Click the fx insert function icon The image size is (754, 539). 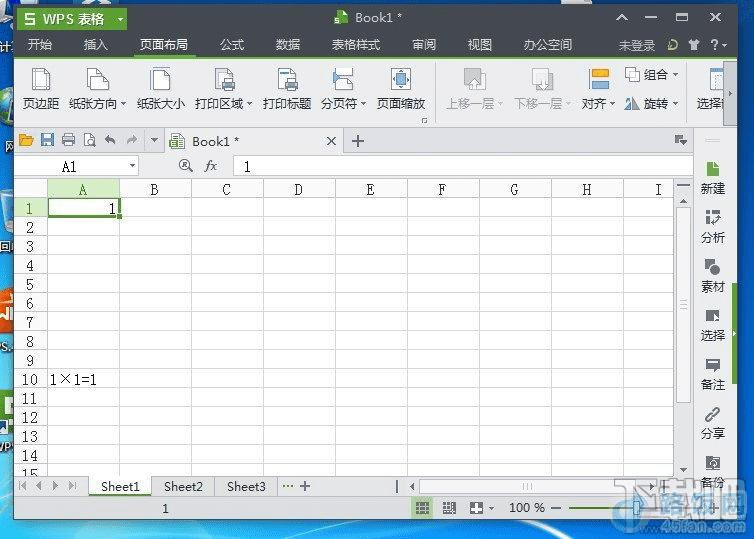(211, 166)
